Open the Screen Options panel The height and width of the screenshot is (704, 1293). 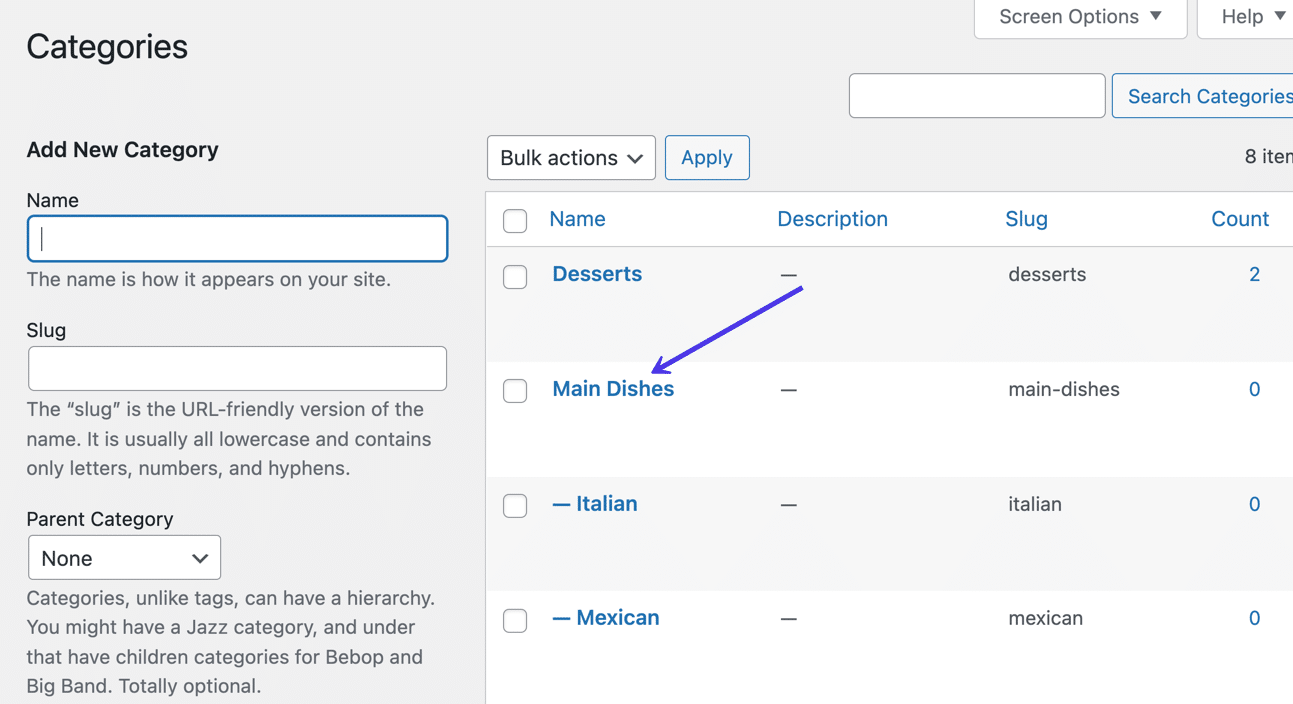click(x=1078, y=16)
